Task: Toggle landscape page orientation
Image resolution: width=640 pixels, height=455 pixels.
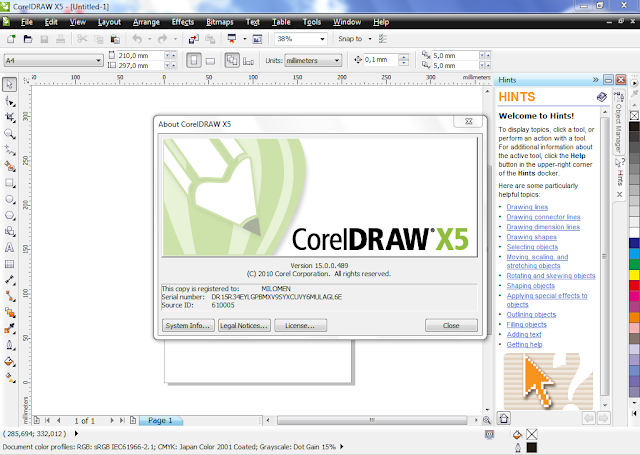Action: (210, 61)
